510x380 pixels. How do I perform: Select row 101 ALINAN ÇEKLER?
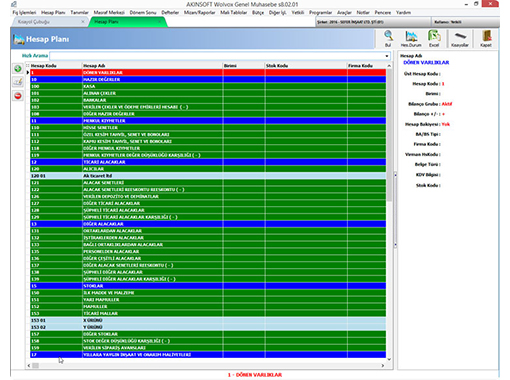click(x=208, y=93)
